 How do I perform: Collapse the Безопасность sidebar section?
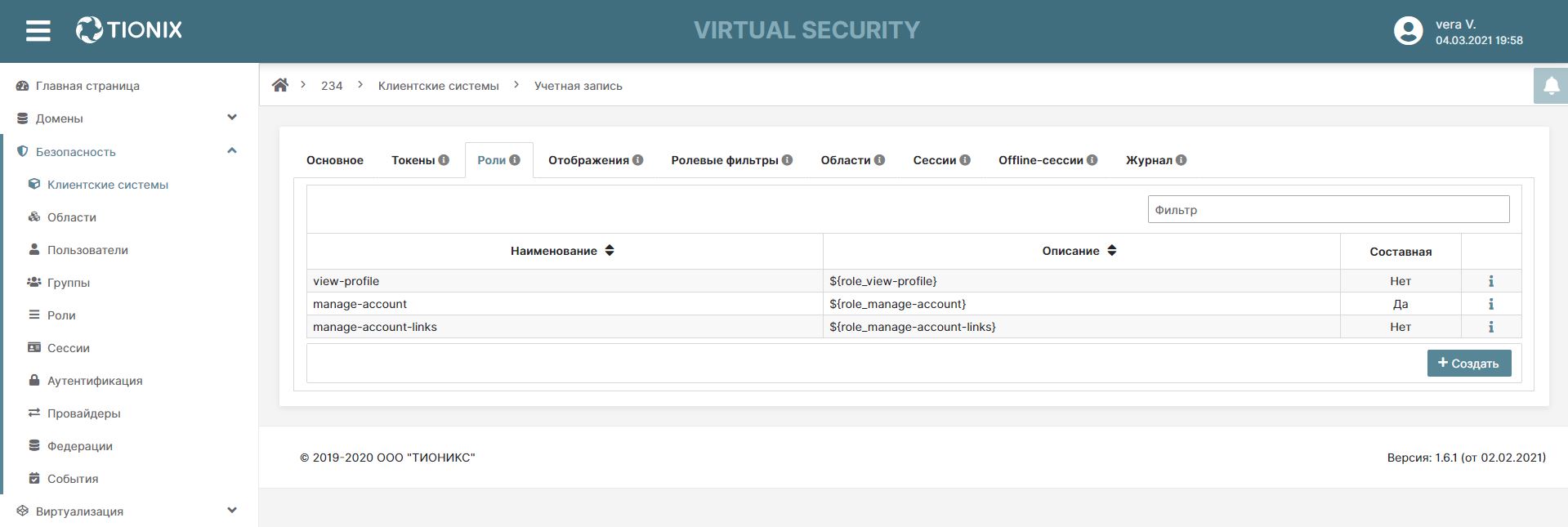click(x=232, y=151)
